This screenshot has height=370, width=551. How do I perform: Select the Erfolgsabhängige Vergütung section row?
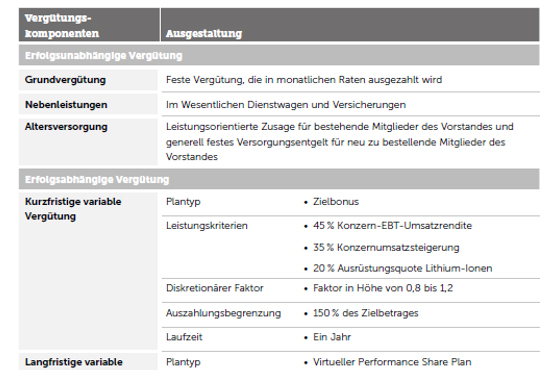click(279, 179)
